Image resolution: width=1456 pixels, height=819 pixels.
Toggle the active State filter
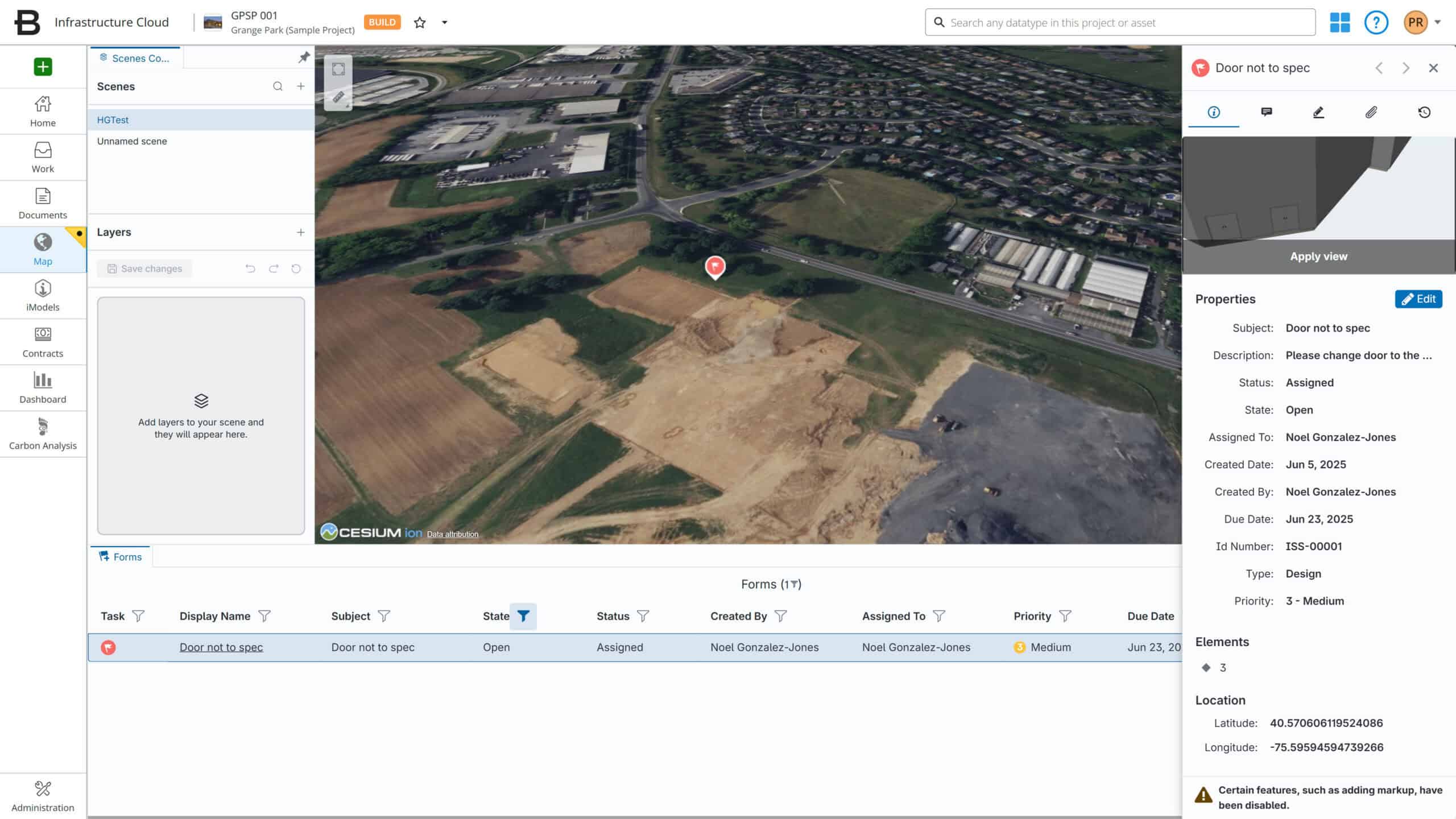[x=523, y=616]
